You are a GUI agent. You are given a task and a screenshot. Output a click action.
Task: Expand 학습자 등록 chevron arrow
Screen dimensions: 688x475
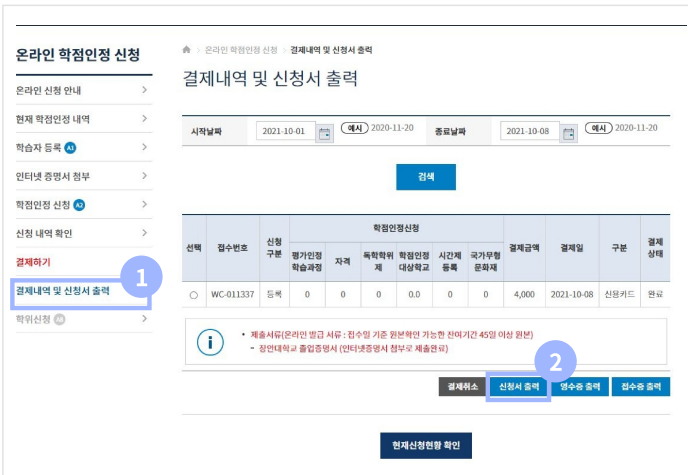click(x=144, y=147)
